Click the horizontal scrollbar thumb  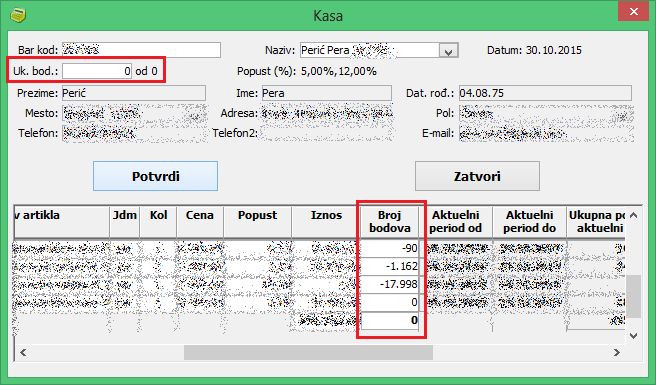[308, 352]
